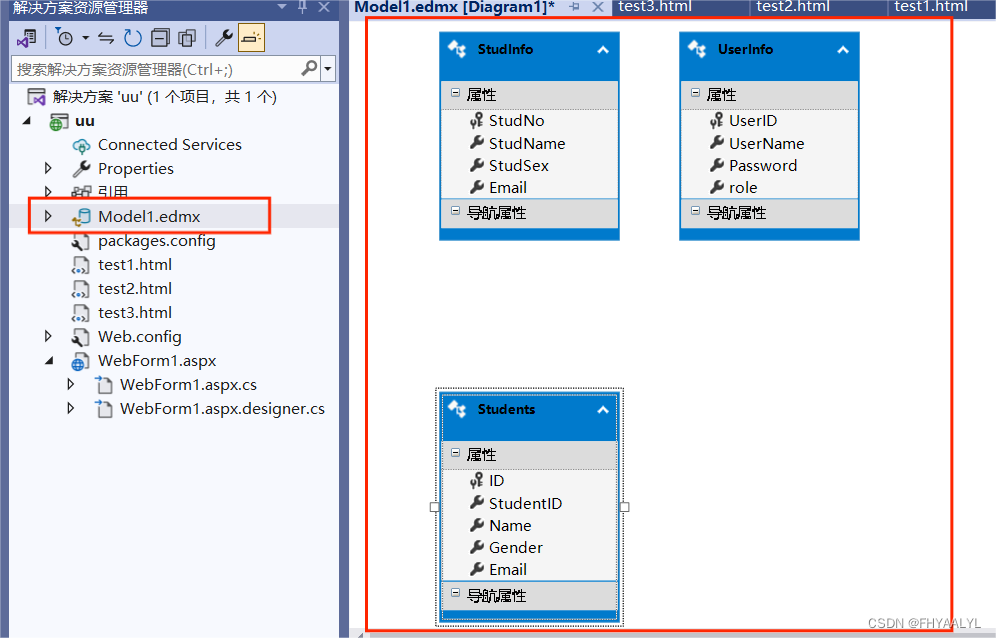This screenshot has height=638, width=996.
Task: Click the show all files icon
Action: pos(187,38)
